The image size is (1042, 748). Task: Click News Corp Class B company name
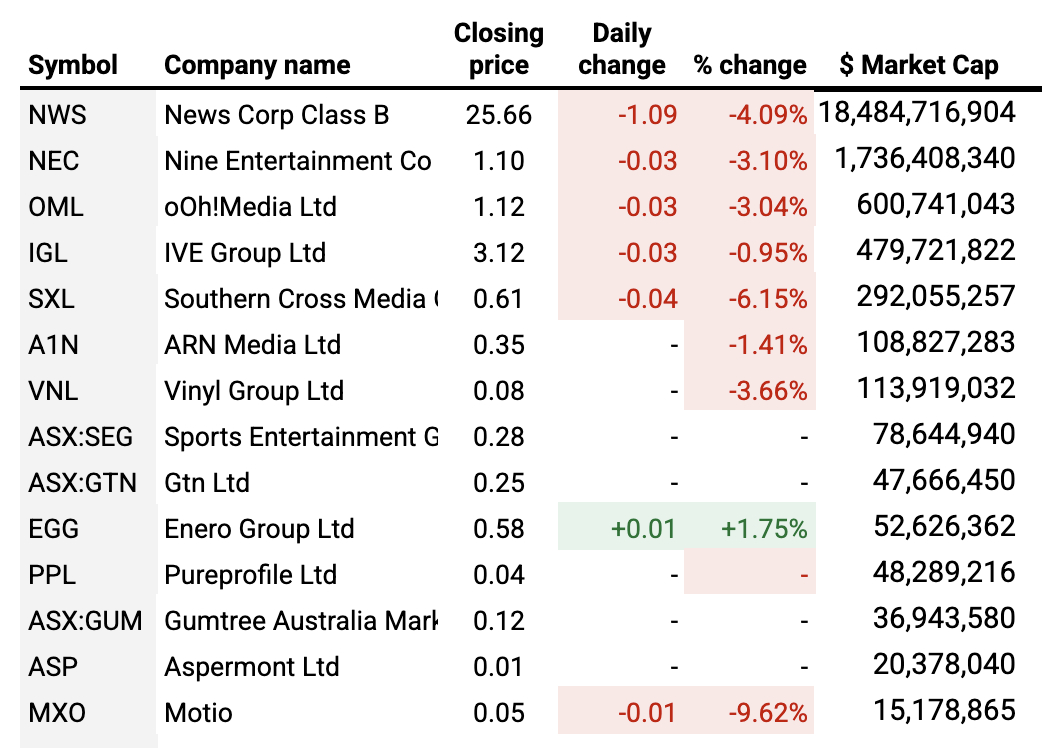point(277,115)
